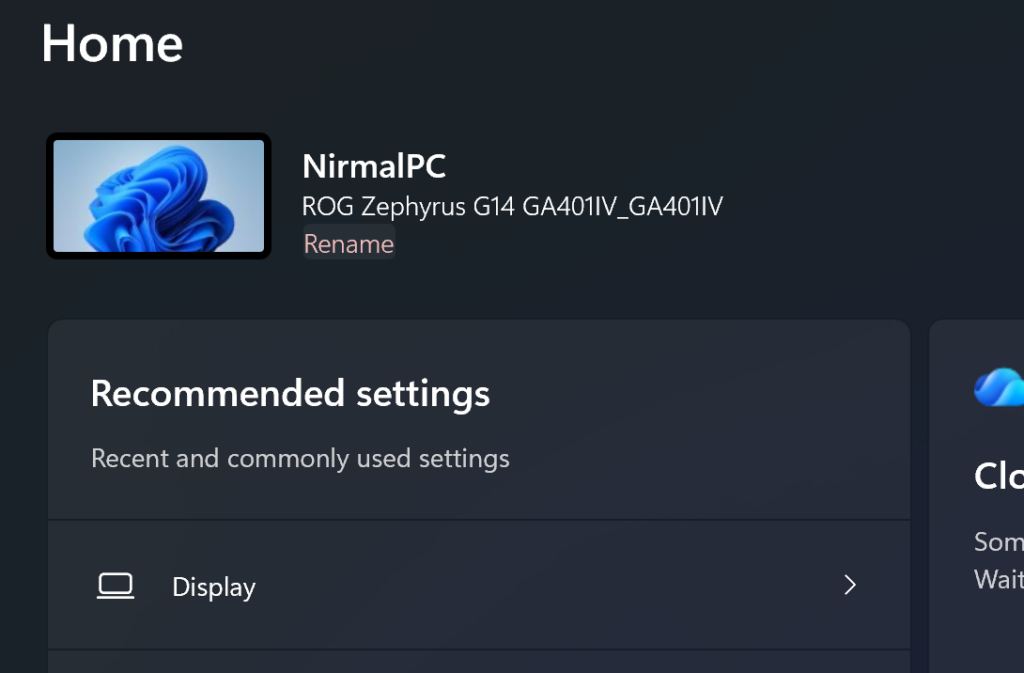Click the NirmalPC device name text
The height and width of the screenshot is (673, 1024).
point(374,166)
